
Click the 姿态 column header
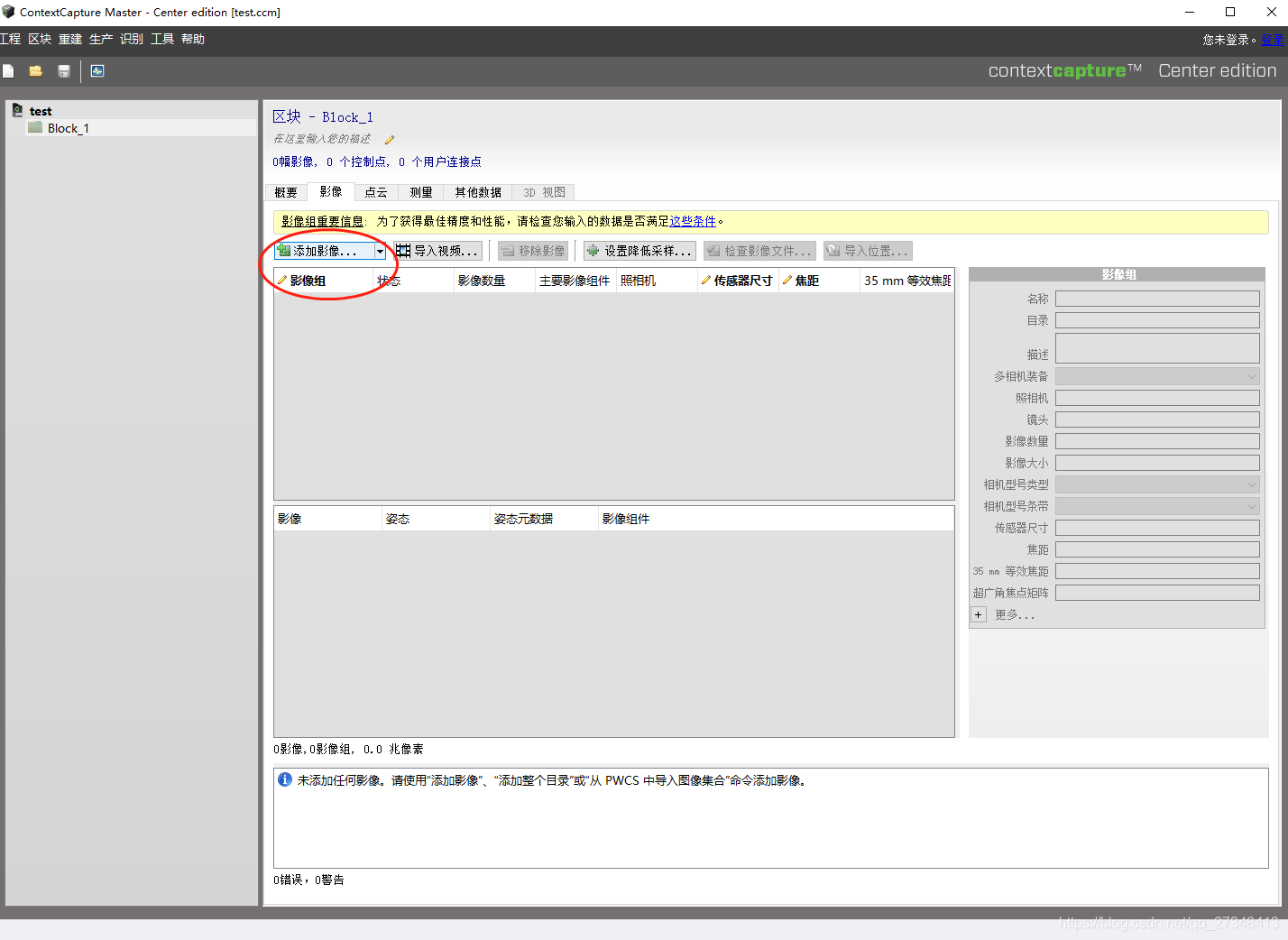point(437,519)
